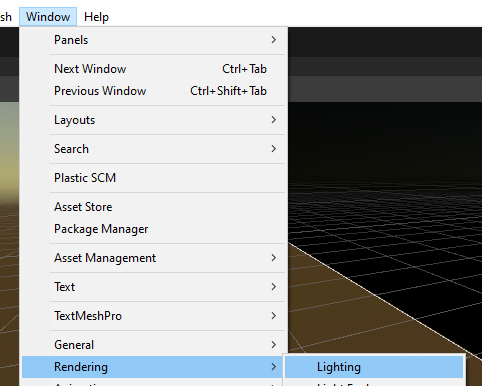
Task: Open the Asset Store entry
Action: coord(154,207)
